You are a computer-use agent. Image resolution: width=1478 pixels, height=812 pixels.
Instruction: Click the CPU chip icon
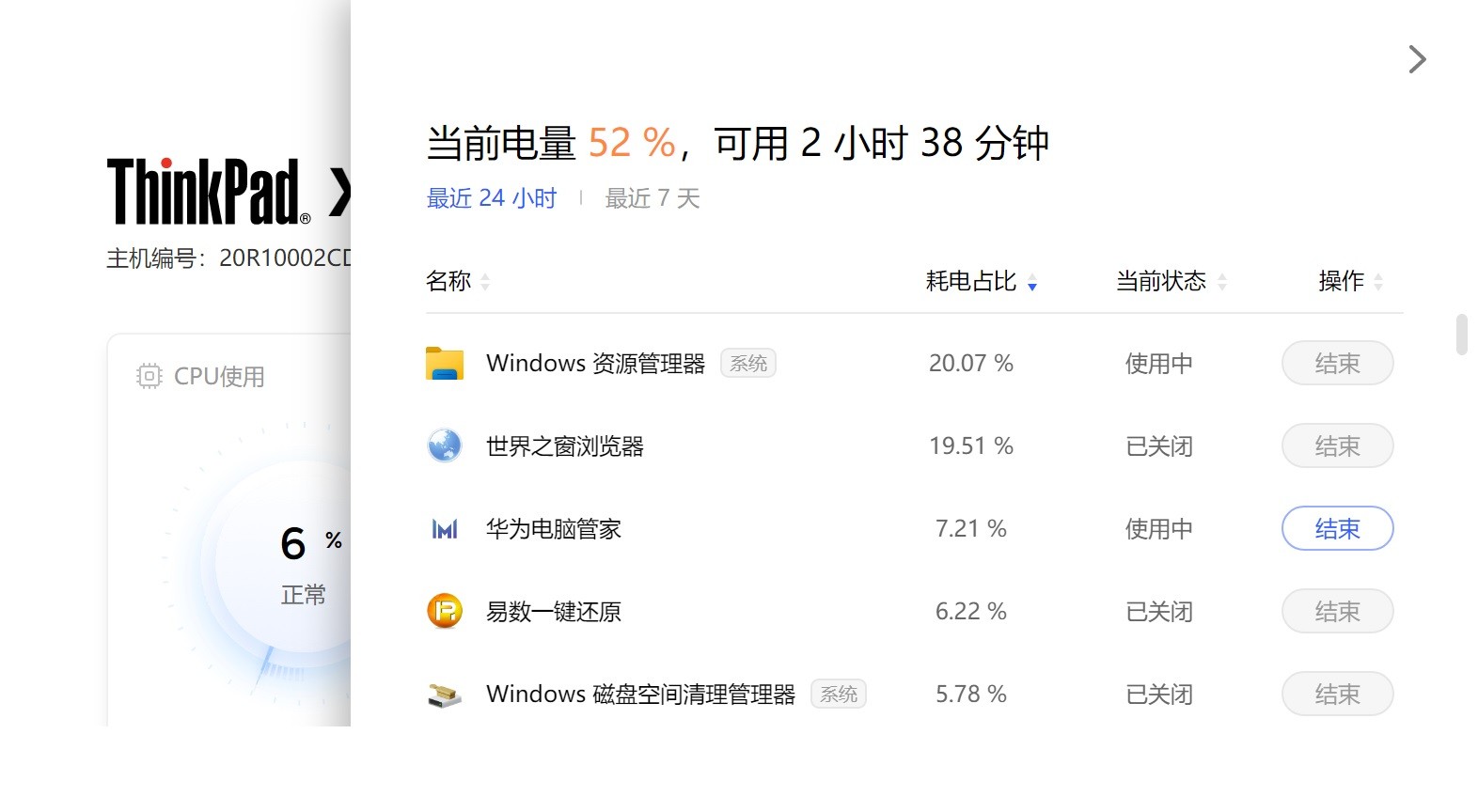pos(149,376)
